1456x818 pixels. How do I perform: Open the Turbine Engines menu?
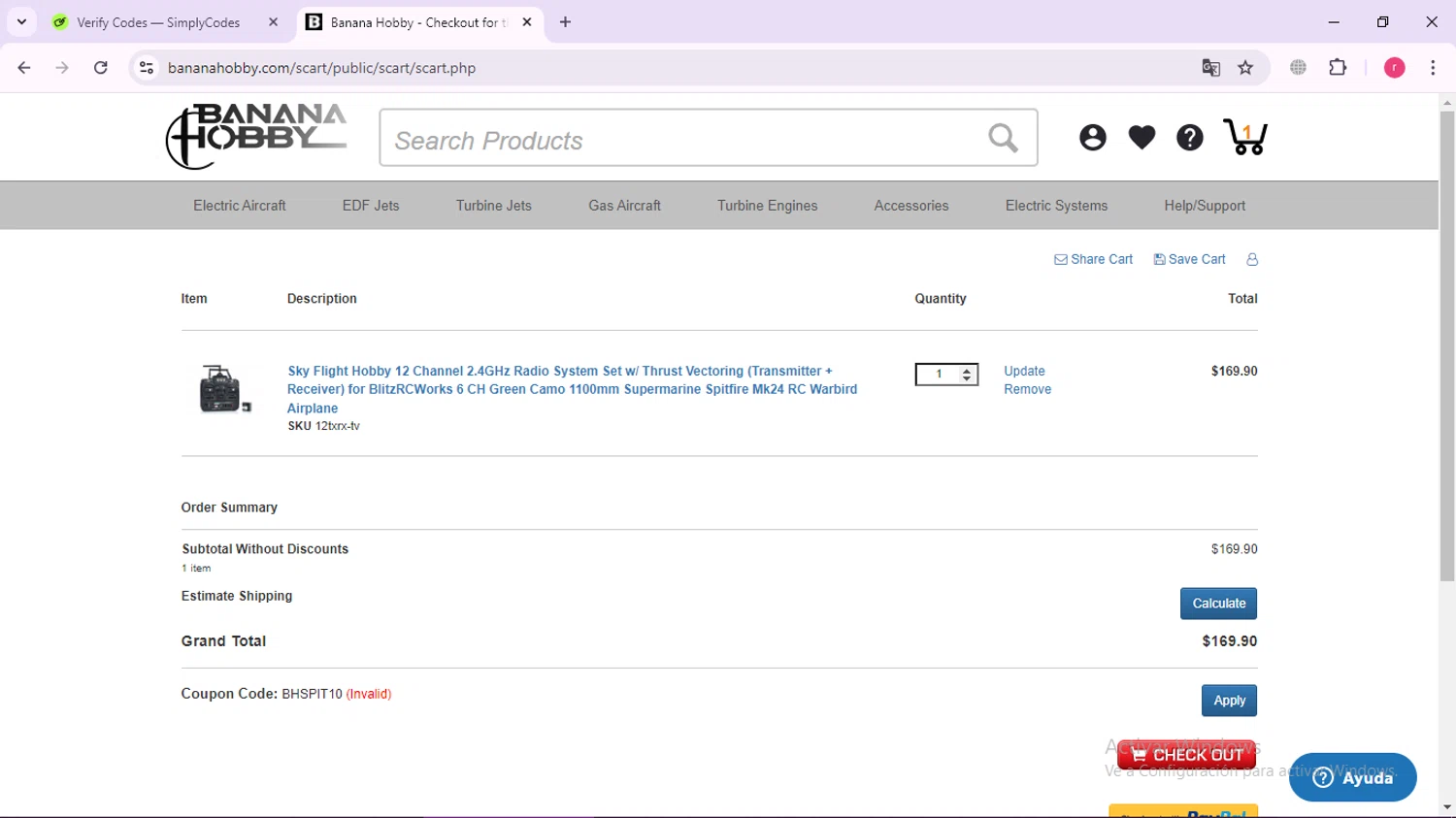click(x=767, y=206)
